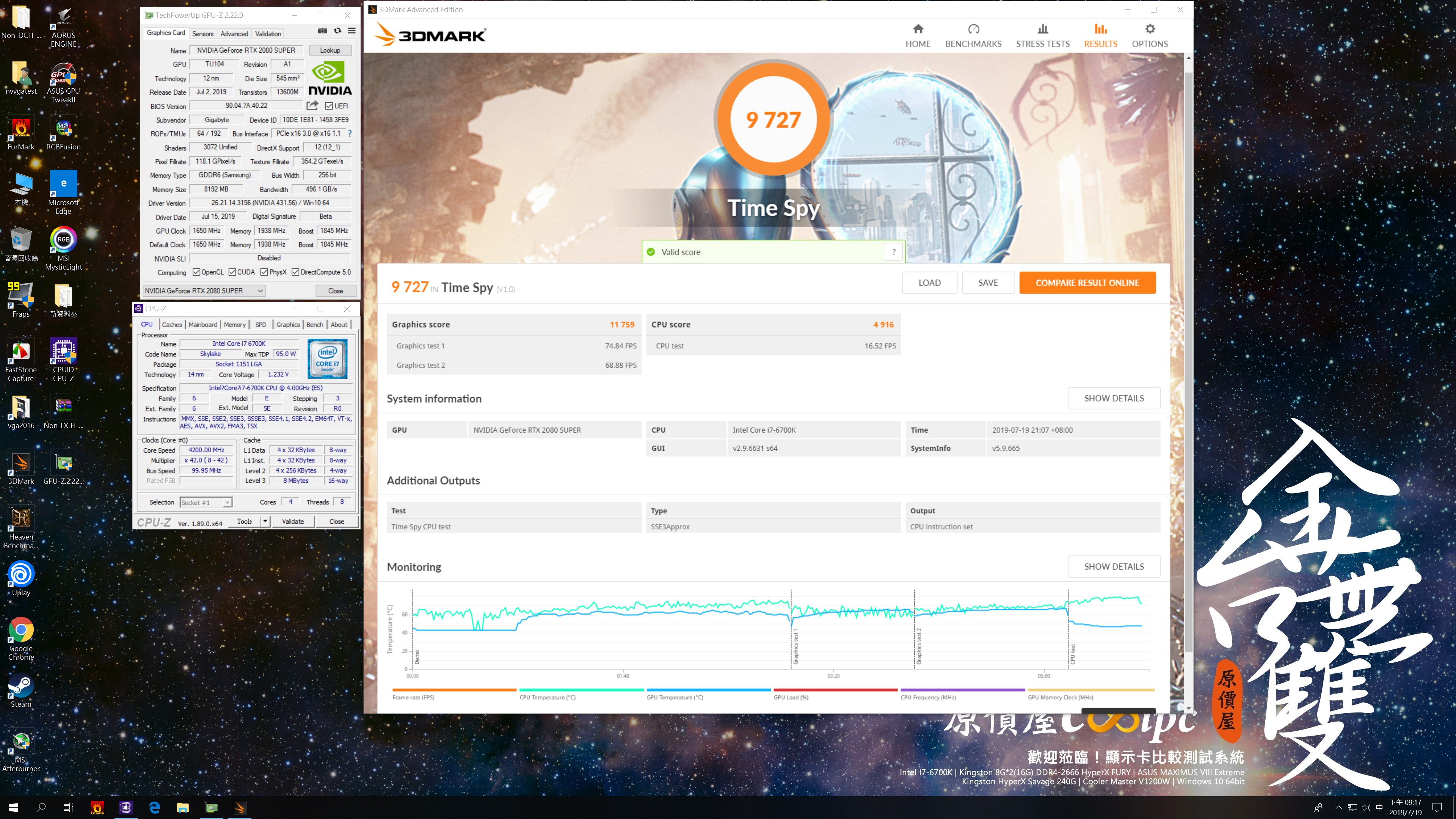Click the Bus Interface question mark icon
This screenshot has height=819, width=1456.
tap(350, 133)
